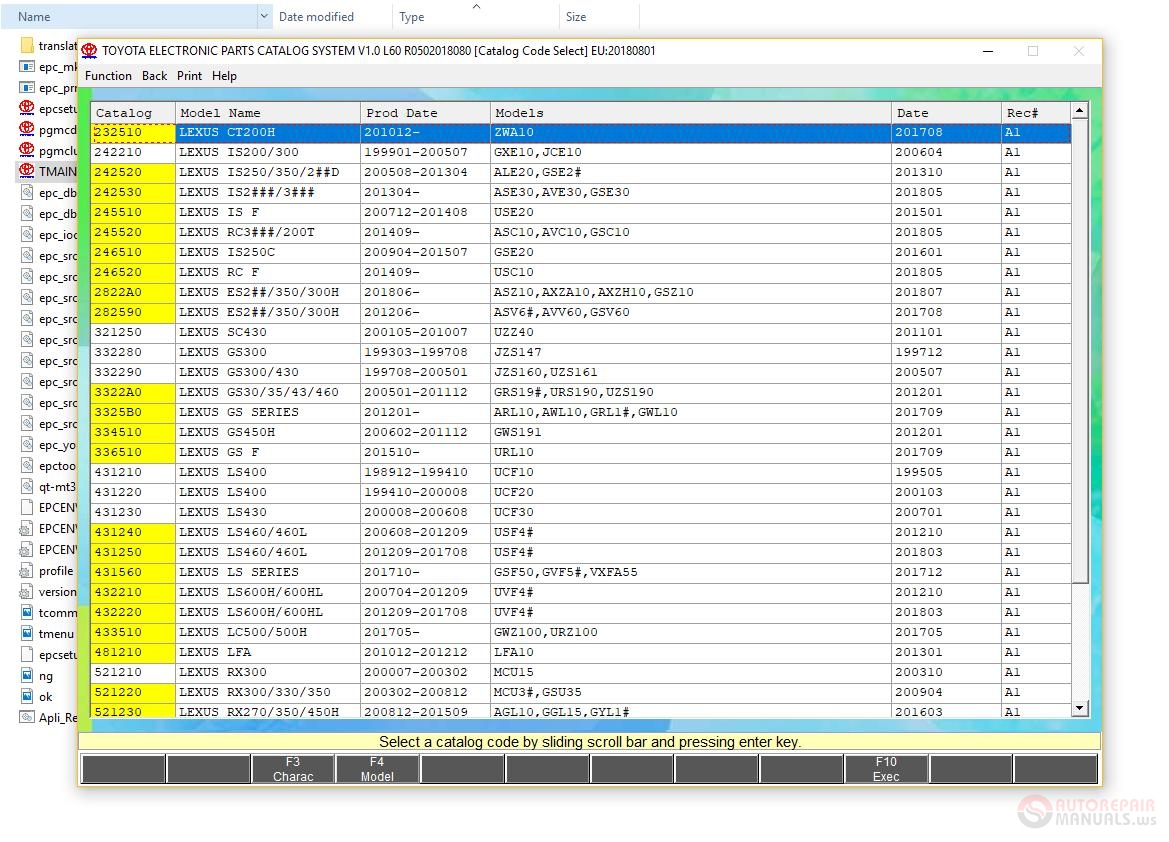This screenshot has height=842, width=1169.
Task: Select the epcsetu Toyota icon in Explorer
Action: pyautogui.click(x=27, y=108)
